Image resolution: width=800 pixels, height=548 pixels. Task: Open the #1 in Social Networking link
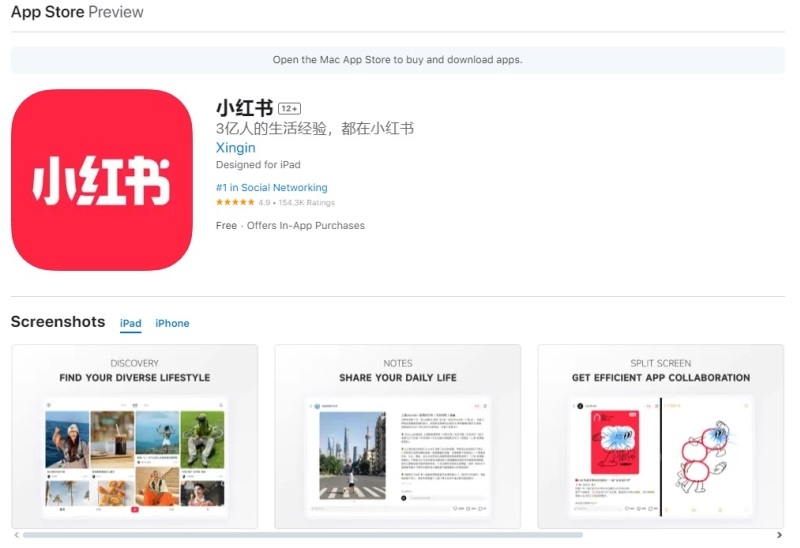(271, 187)
